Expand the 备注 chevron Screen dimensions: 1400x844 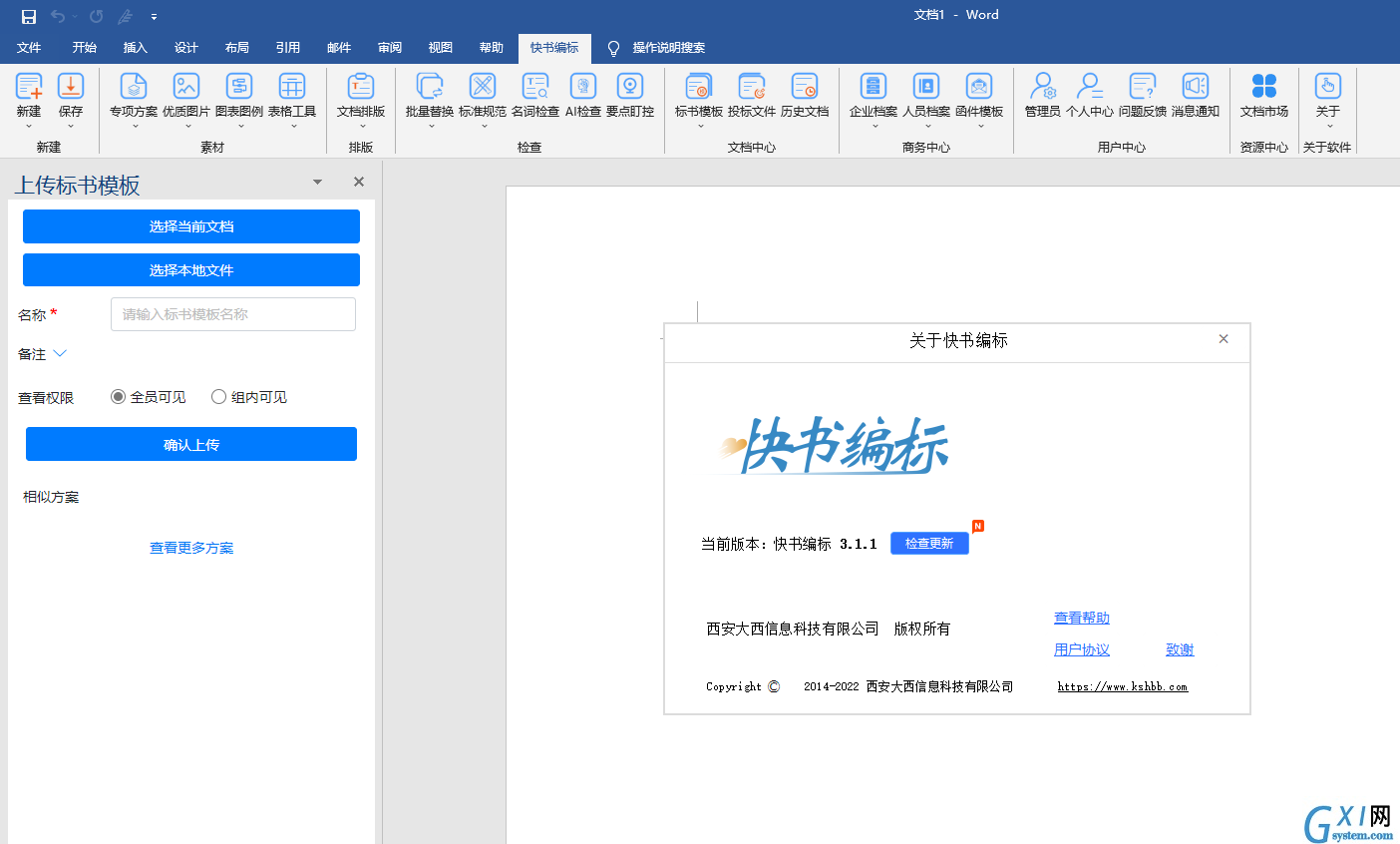[x=60, y=353]
